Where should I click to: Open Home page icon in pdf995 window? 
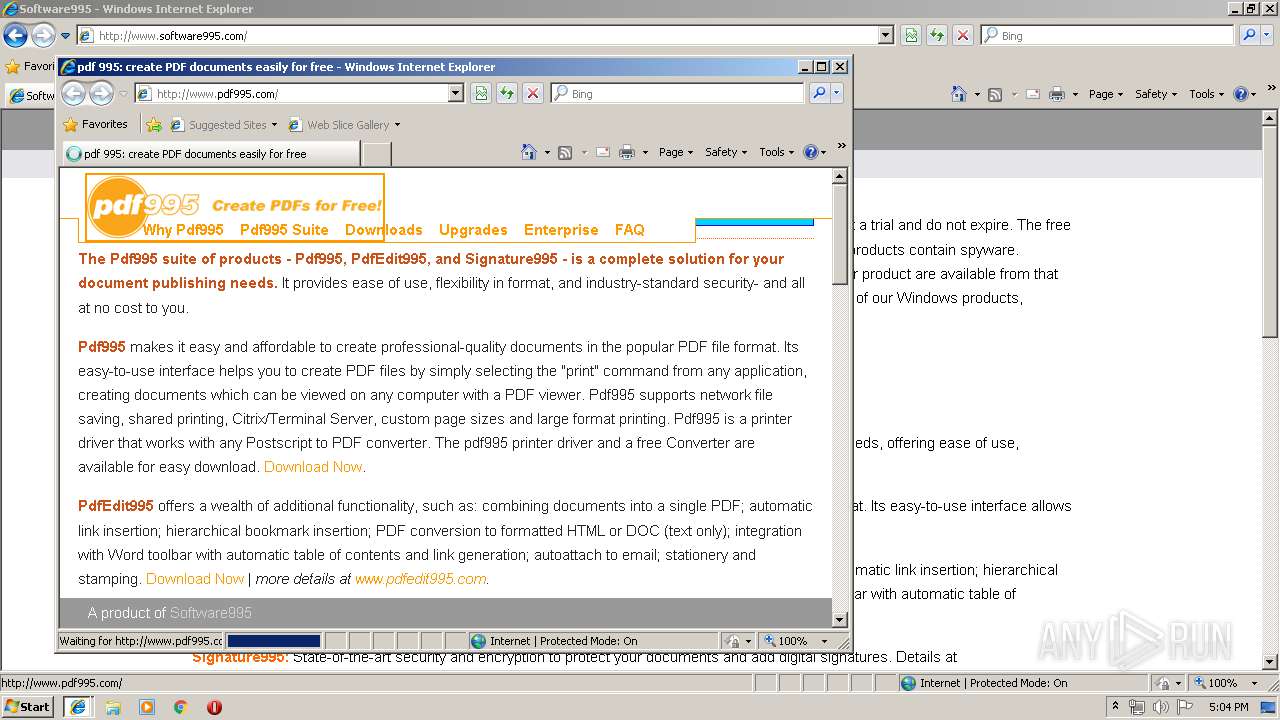pyautogui.click(x=529, y=152)
